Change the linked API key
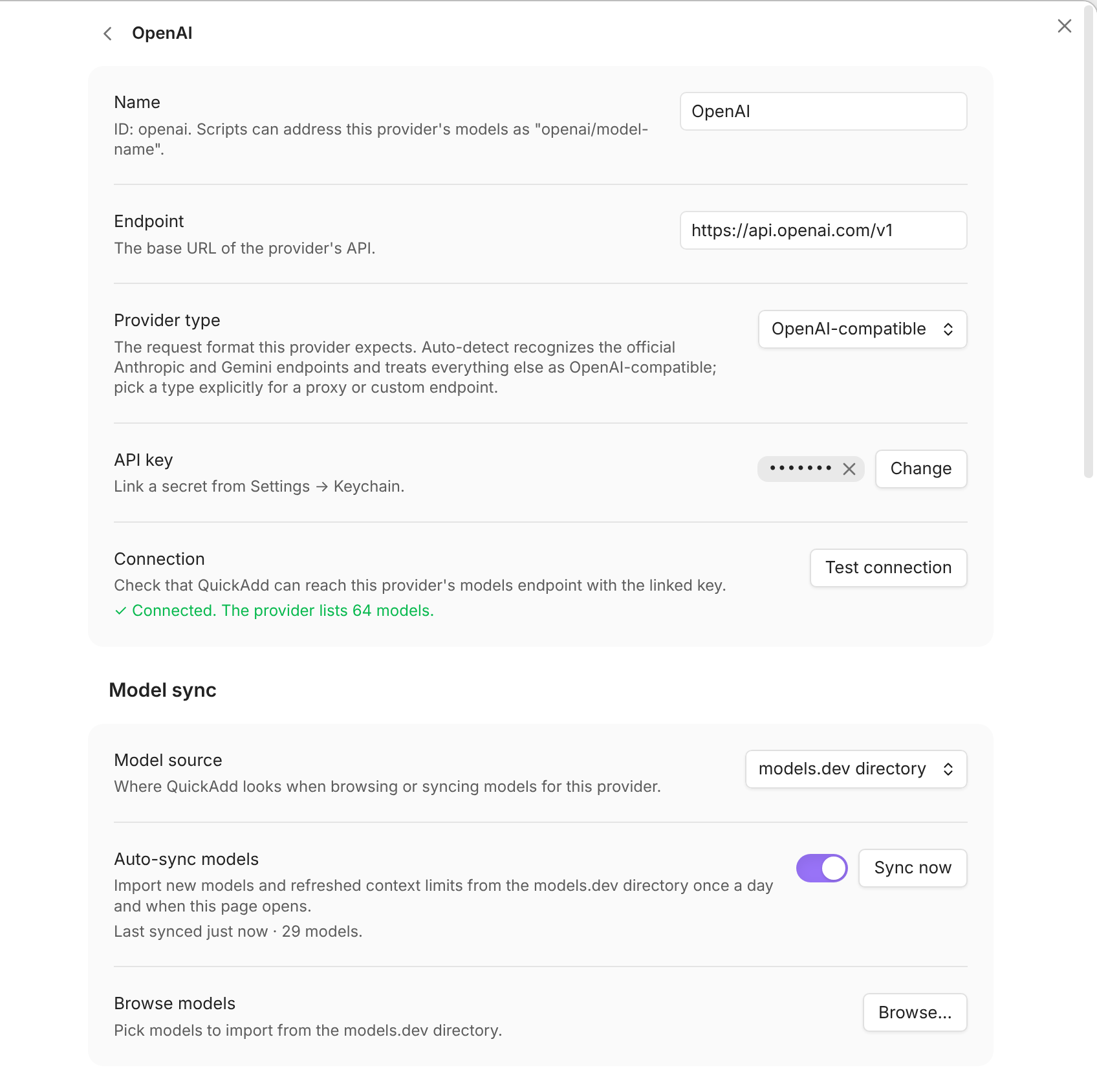 point(920,469)
